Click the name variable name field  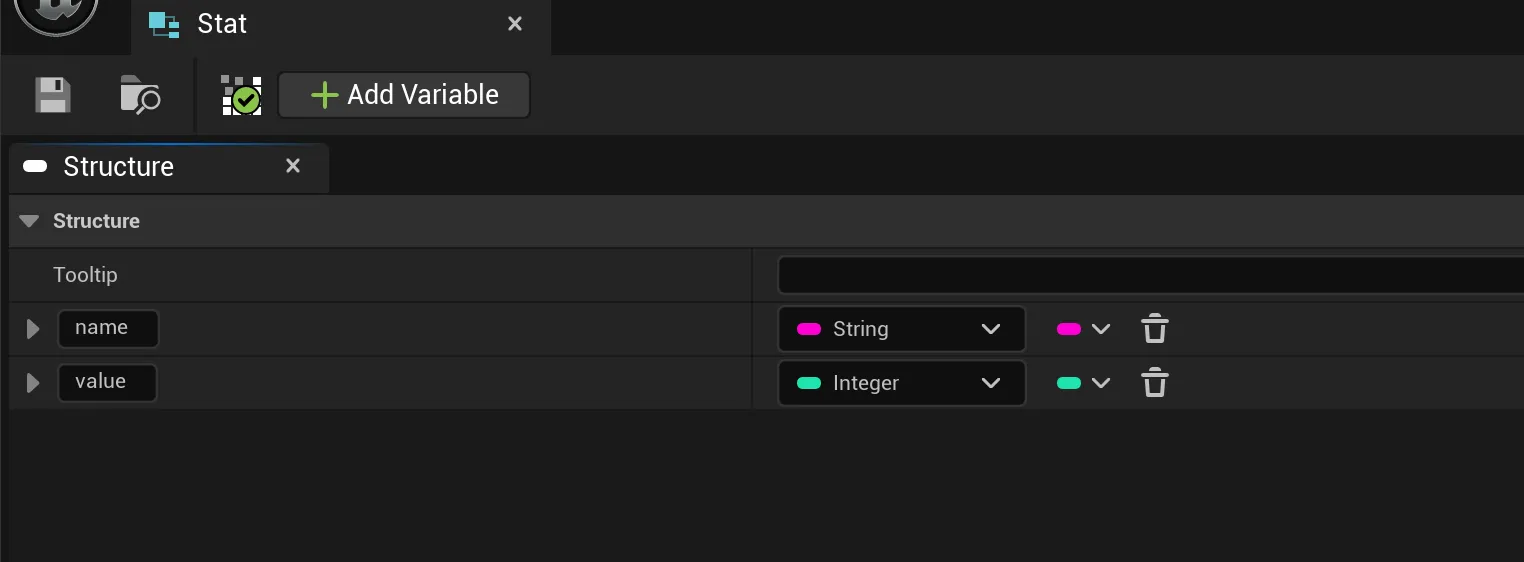pos(108,328)
